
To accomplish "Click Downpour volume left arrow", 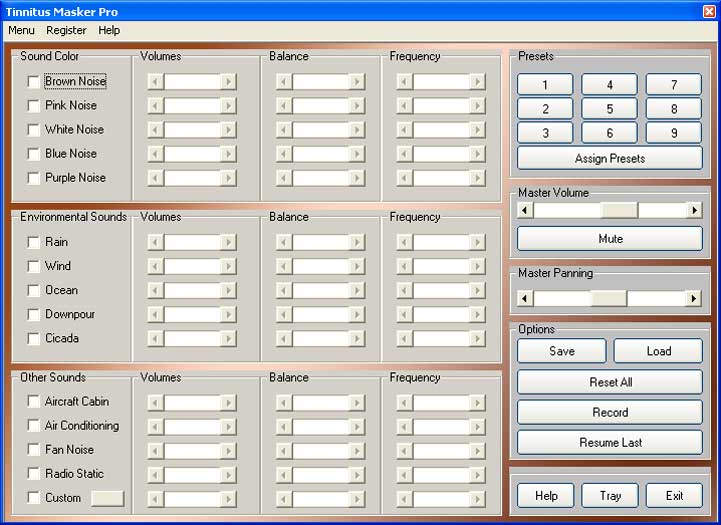I will click(155, 314).
